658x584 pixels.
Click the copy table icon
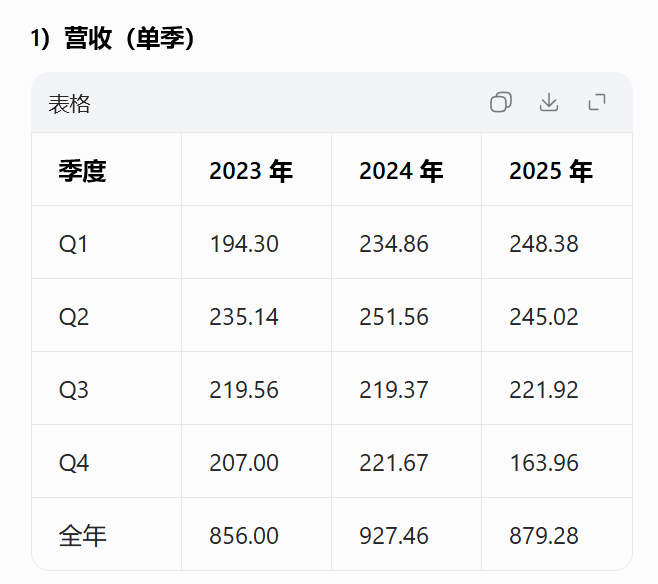[501, 102]
